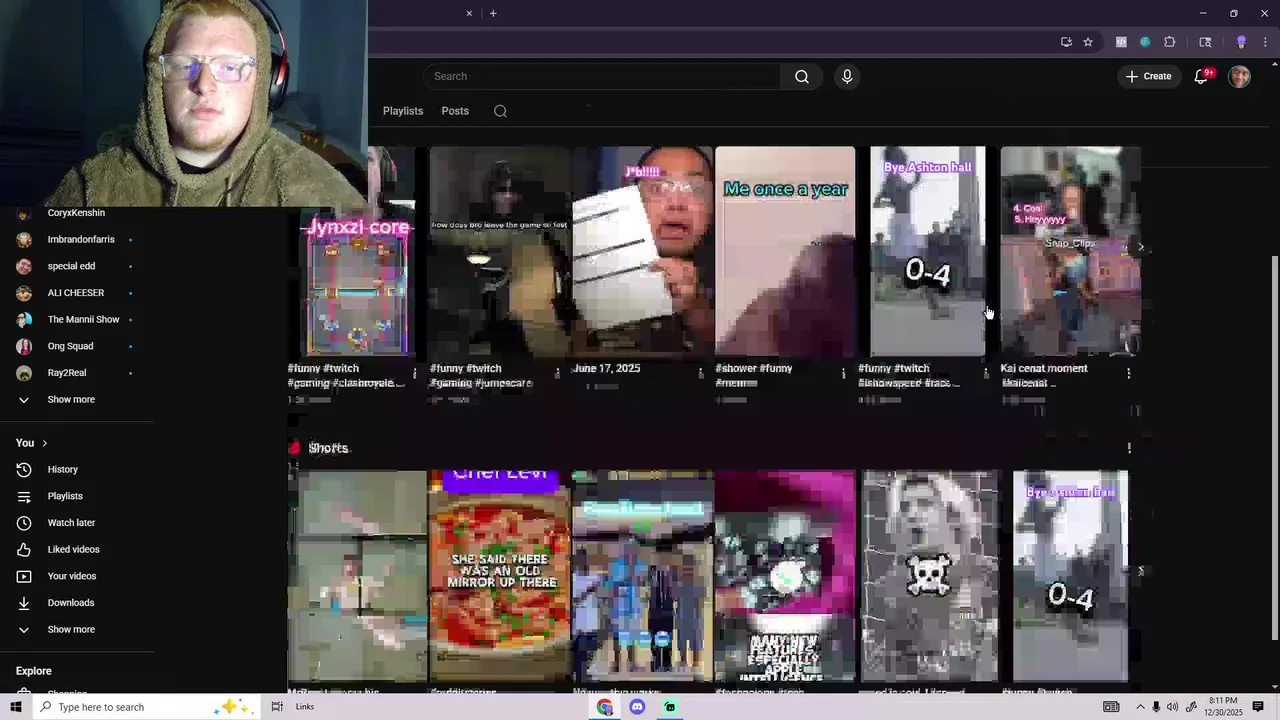Viewport: 1280px width, 720px height.
Task: Start voice search with microphone icon
Action: click(x=847, y=76)
